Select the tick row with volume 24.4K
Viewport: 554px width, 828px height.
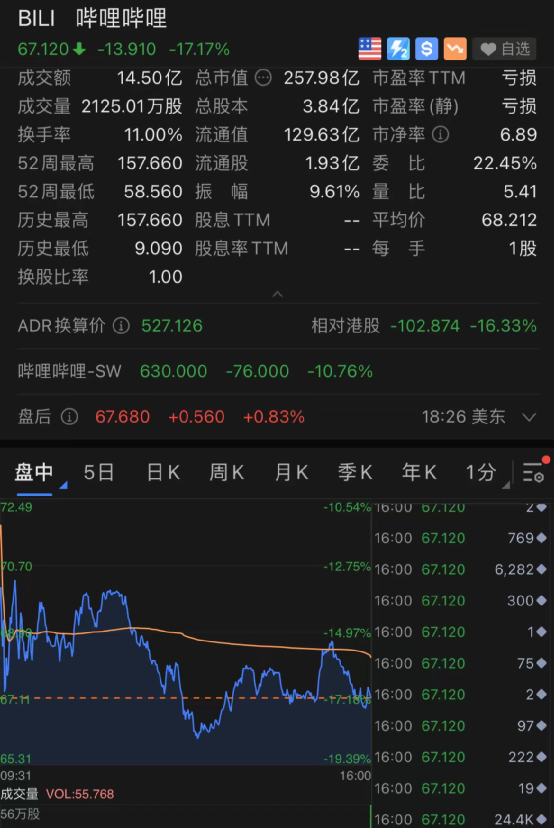coord(459,819)
